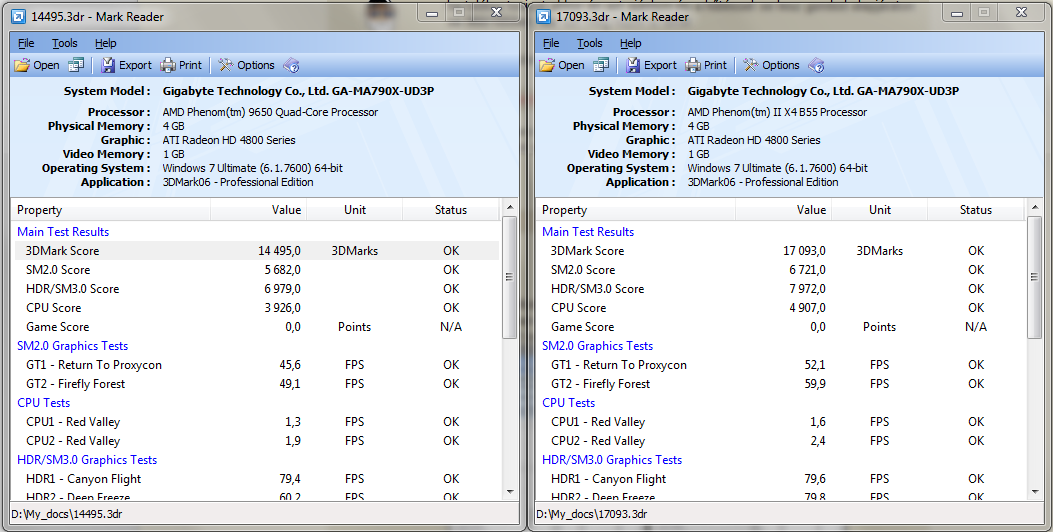The width and height of the screenshot is (1053, 532).
Task: Select GT1 - Return To Proxycon row with 45,6
Action: point(257,365)
